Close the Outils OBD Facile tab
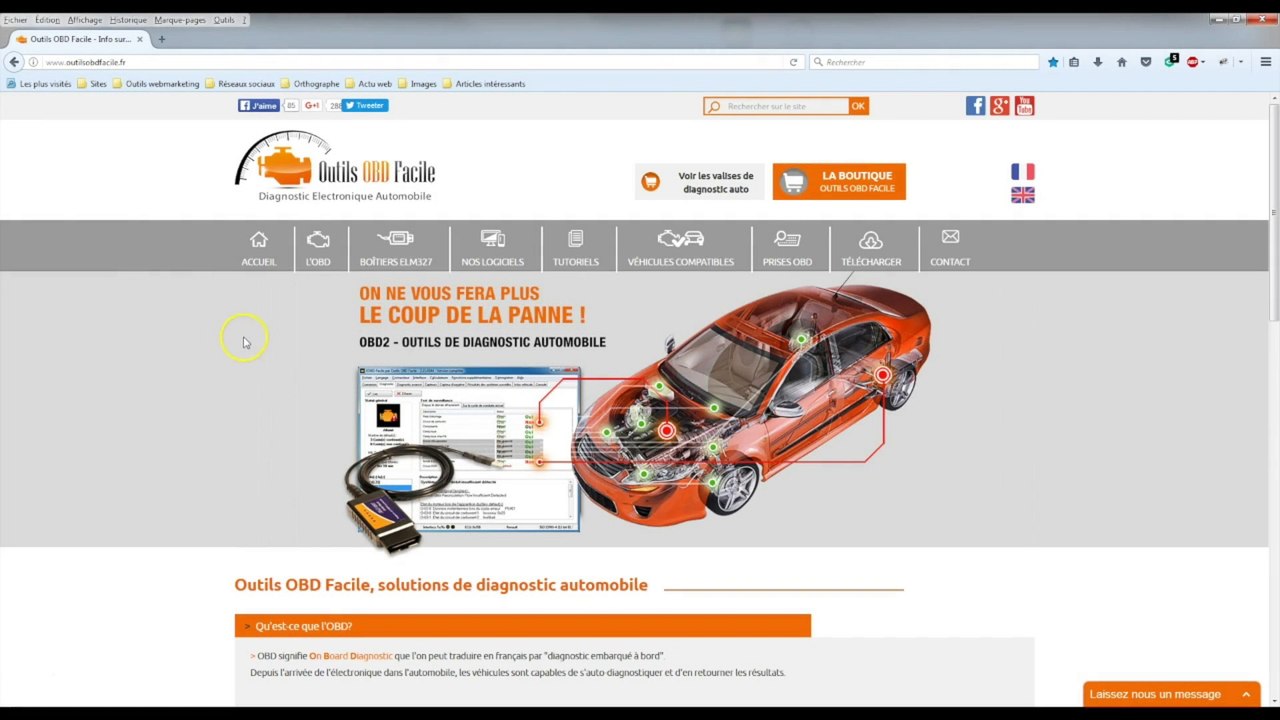The width and height of the screenshot is (1280, 720). (x=140, y=39)
